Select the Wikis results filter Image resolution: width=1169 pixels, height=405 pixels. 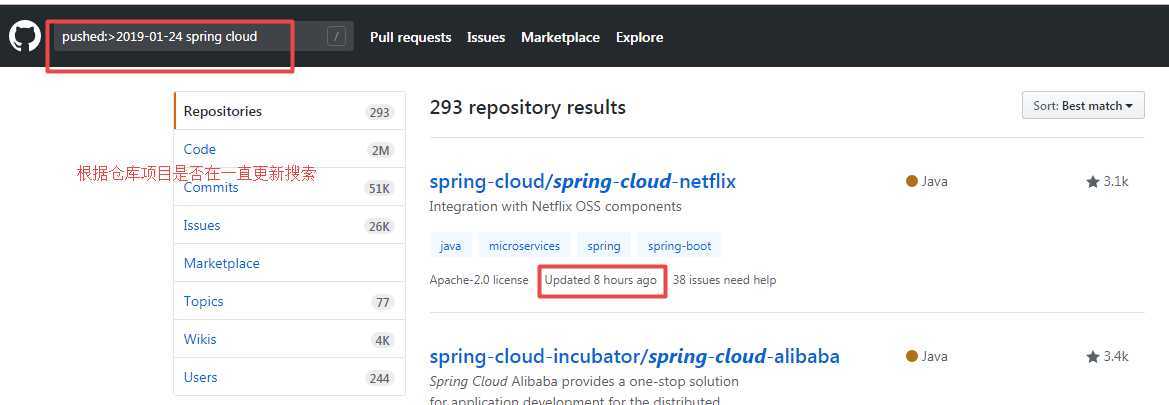(290, 339)
